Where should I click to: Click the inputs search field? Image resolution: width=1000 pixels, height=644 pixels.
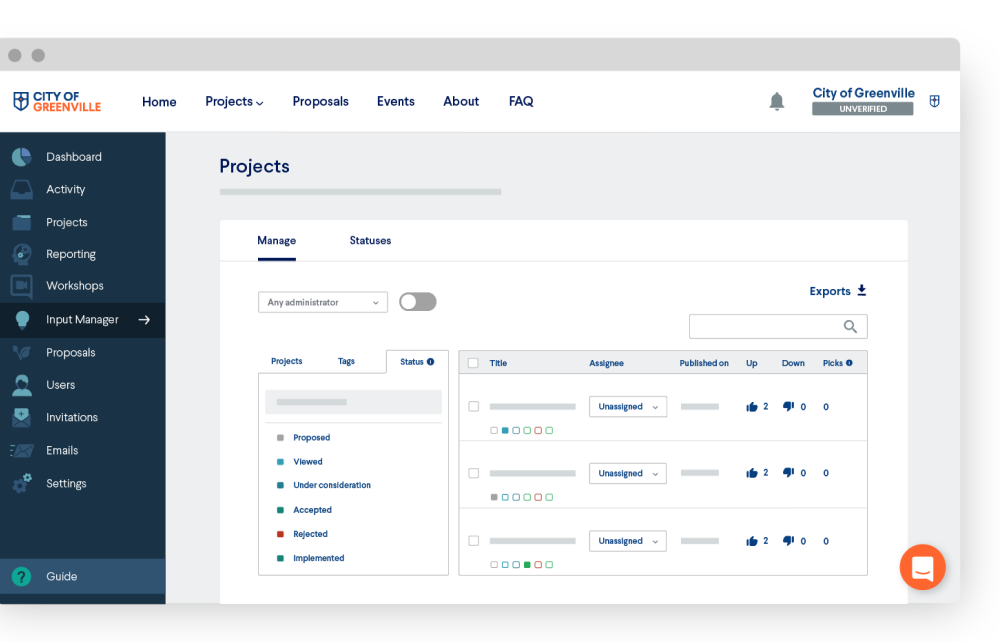coord(778,326)
